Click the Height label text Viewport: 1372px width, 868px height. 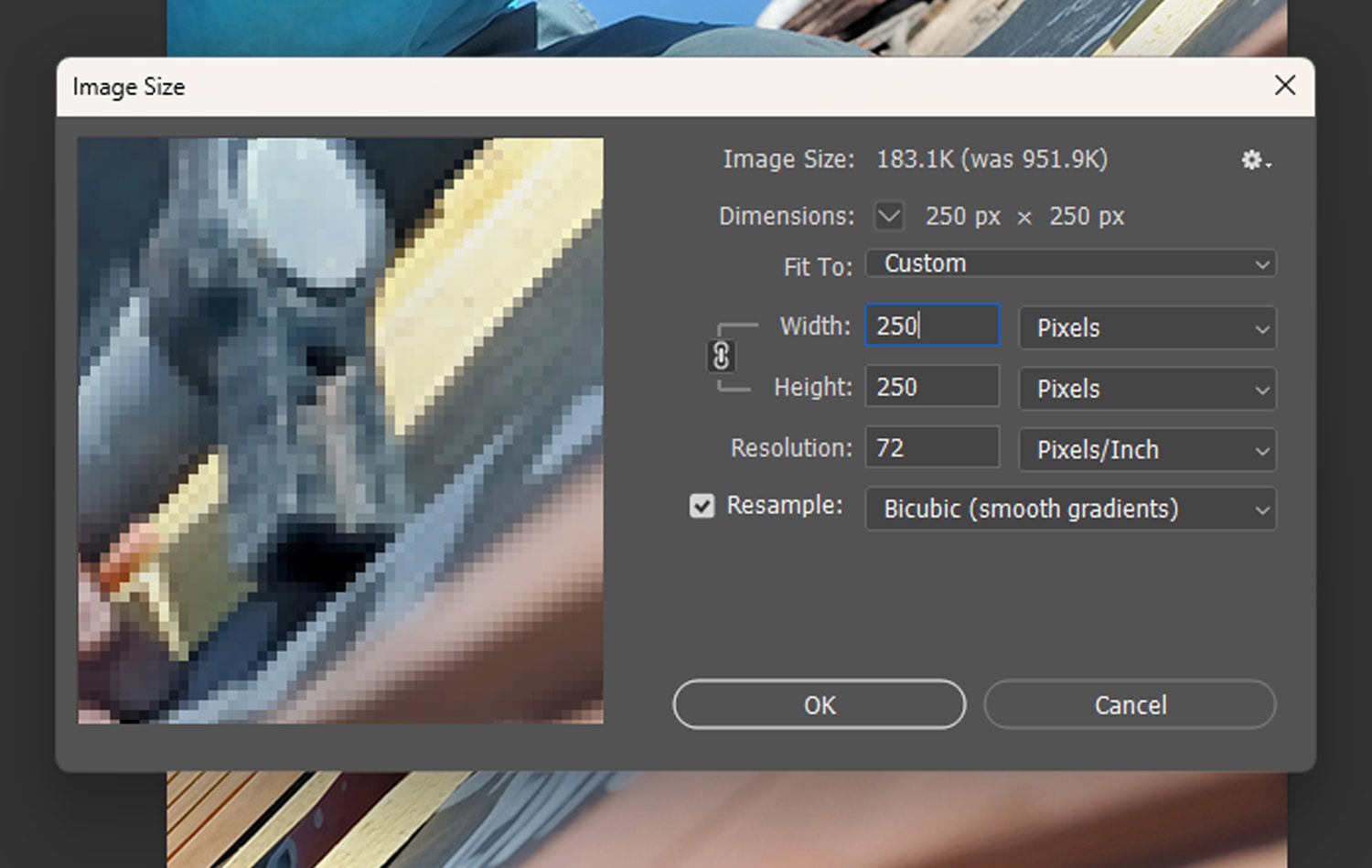[x=812, y=387]
